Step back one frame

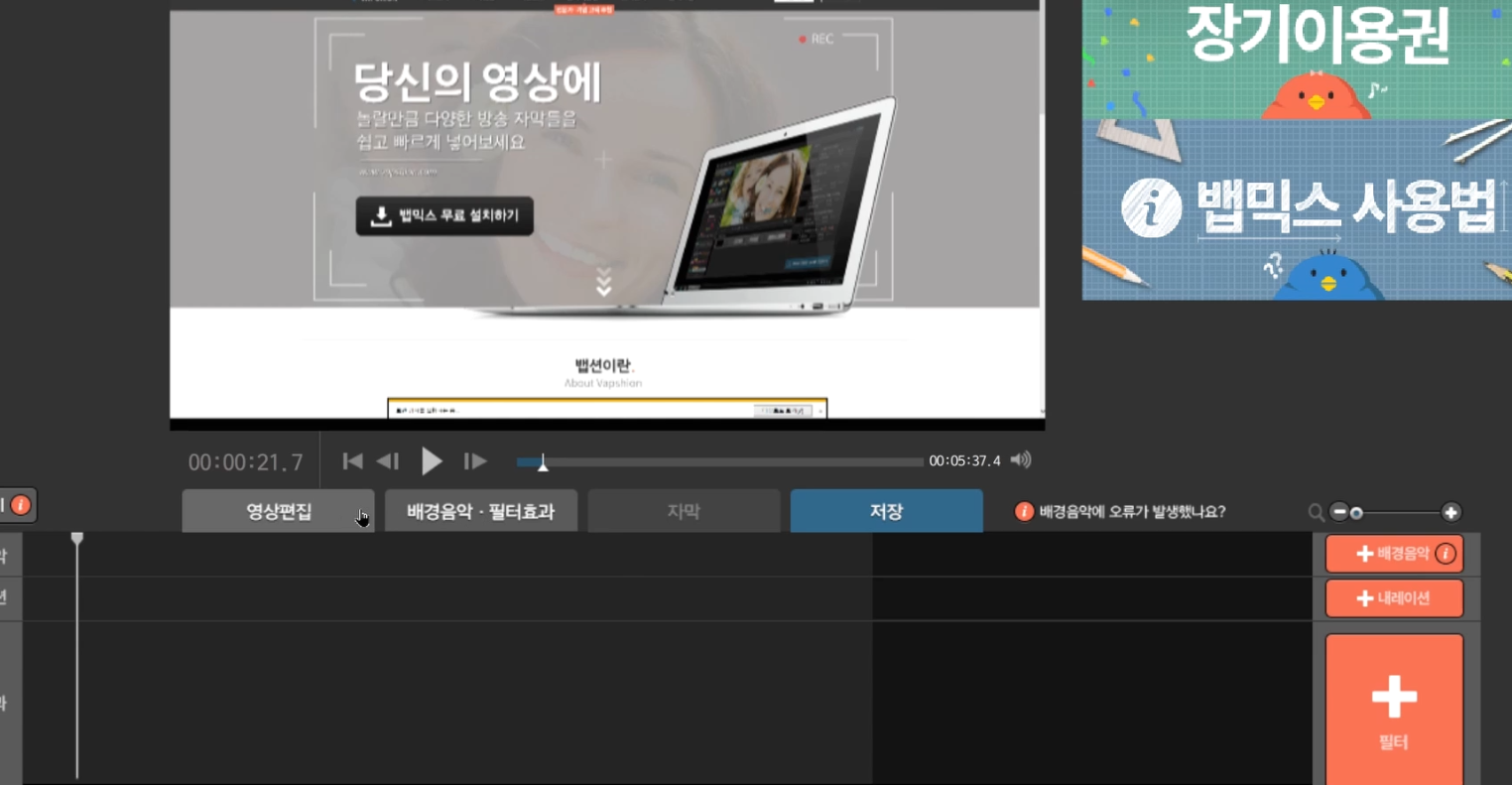[388, 460]
